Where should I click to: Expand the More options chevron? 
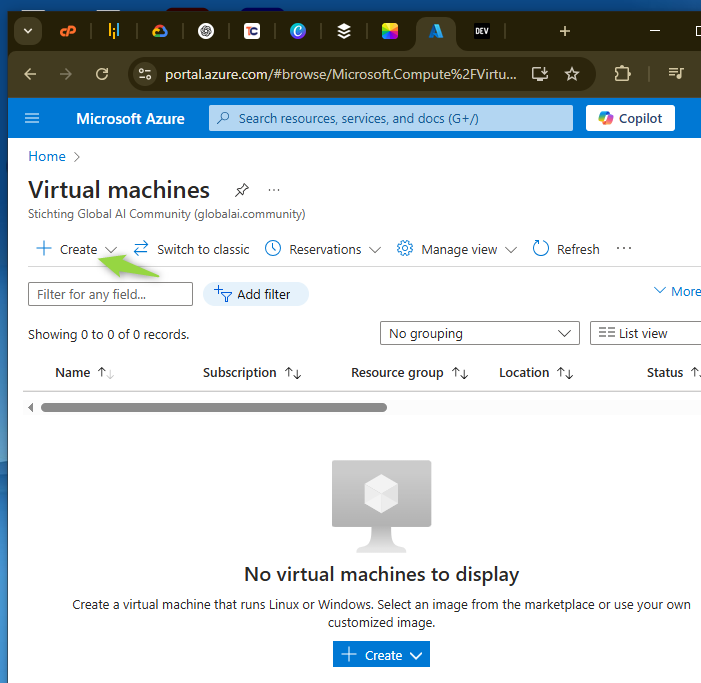coord(677,291)
